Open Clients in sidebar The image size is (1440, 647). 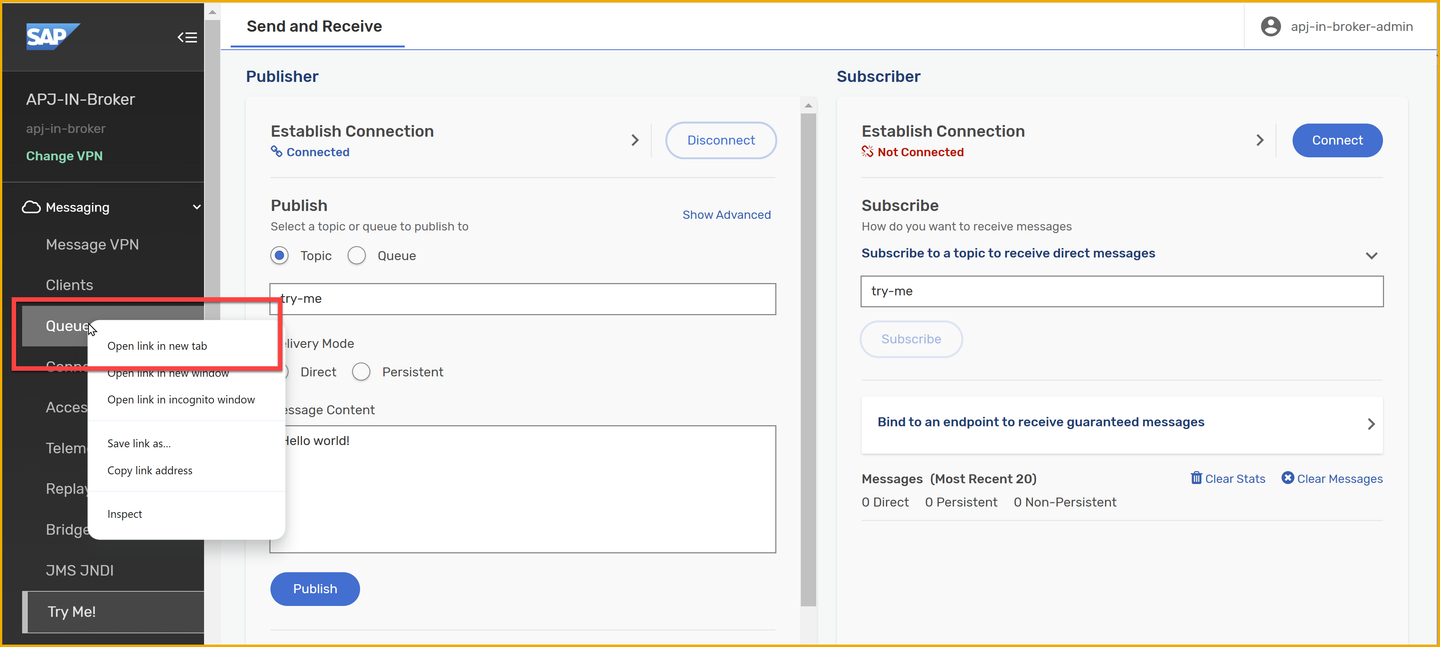69,285
